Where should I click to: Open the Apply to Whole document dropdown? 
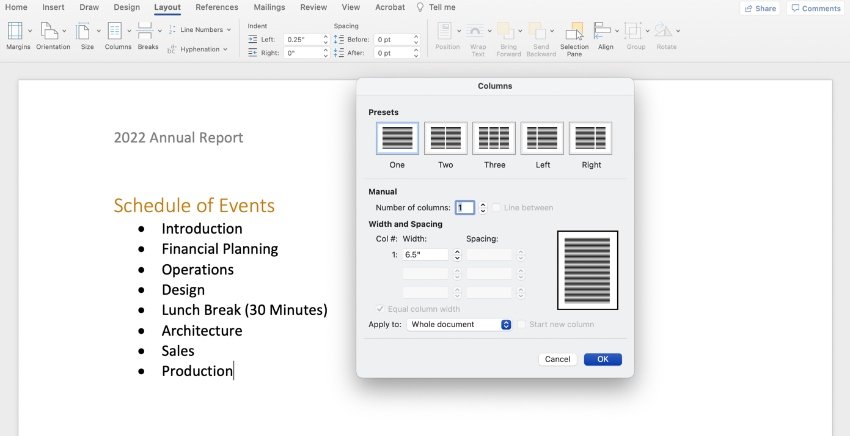click(459, 324)
